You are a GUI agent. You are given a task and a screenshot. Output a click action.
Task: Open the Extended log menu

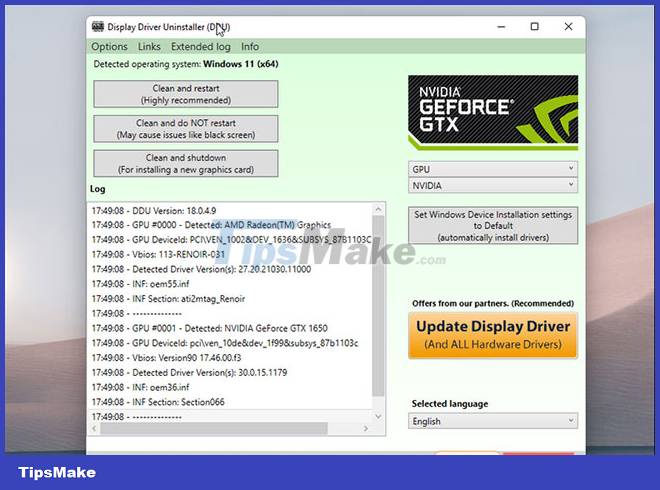[200, 46]
